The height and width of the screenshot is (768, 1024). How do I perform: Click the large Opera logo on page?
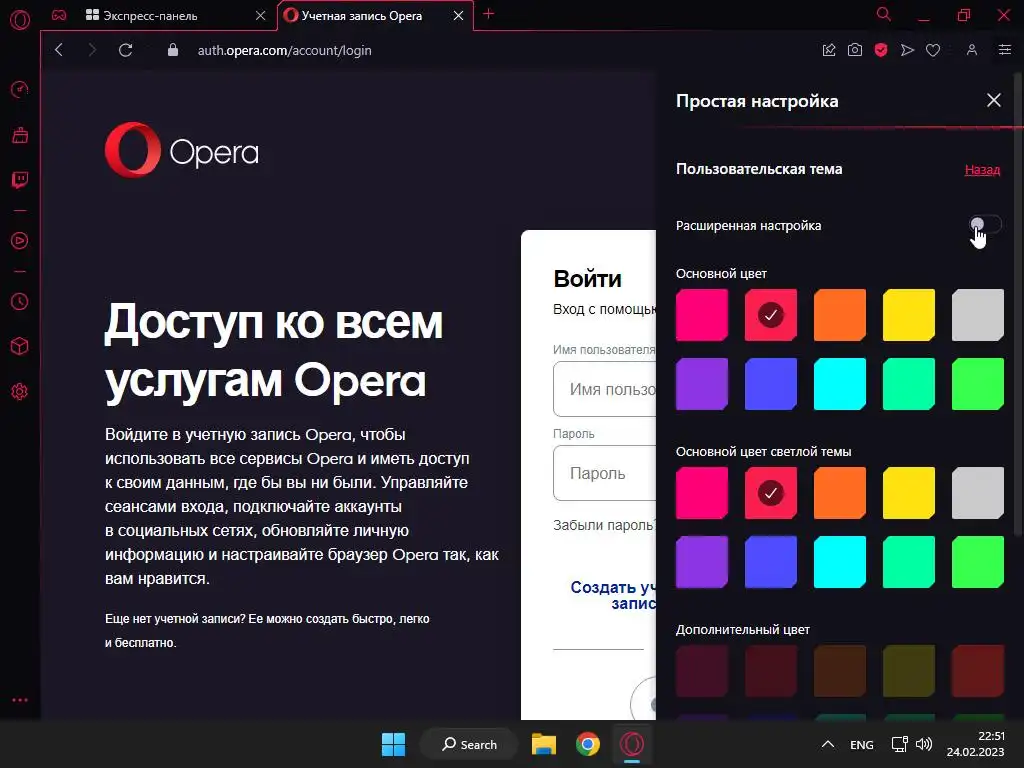click(182, 150)
